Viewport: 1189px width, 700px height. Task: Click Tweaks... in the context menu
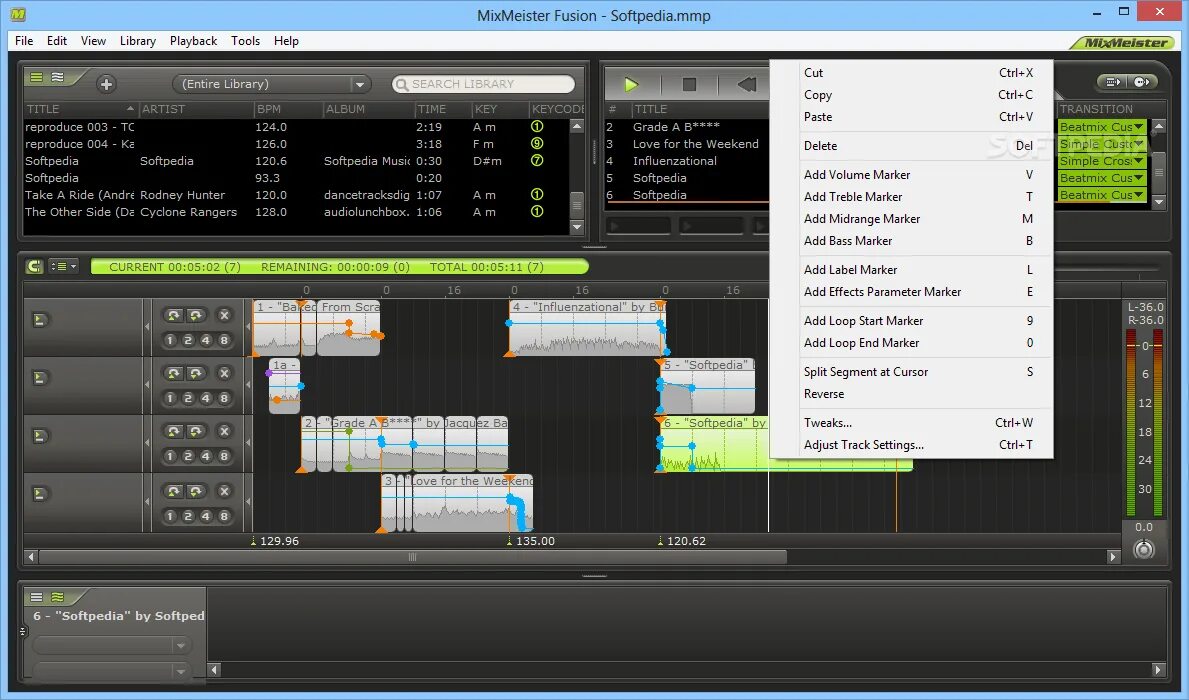tap(911, 423)
